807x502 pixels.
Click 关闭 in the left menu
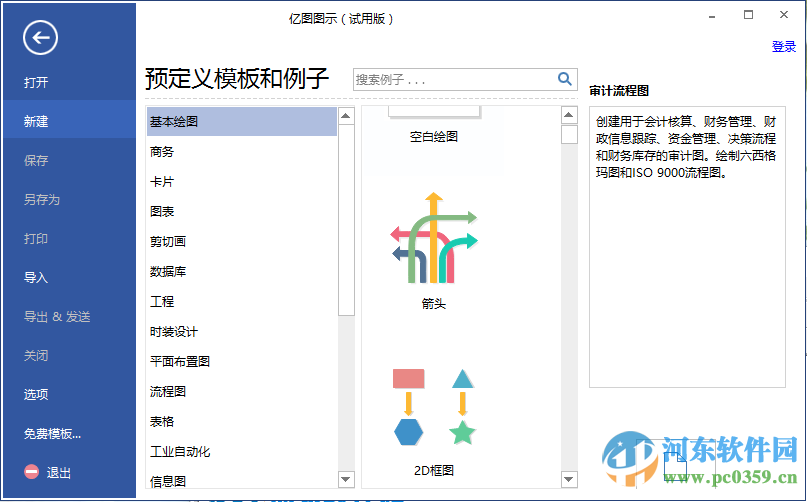pyautogui.click(x=36, y=356)
